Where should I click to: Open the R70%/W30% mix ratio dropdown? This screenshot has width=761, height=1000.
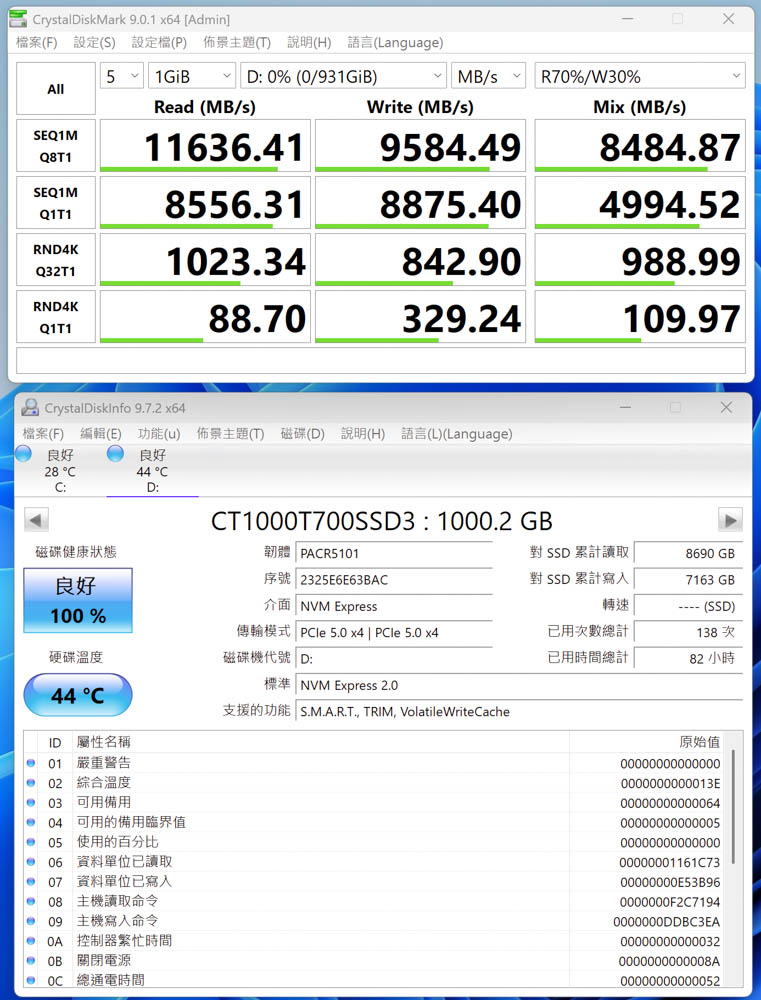click(640, 76)
